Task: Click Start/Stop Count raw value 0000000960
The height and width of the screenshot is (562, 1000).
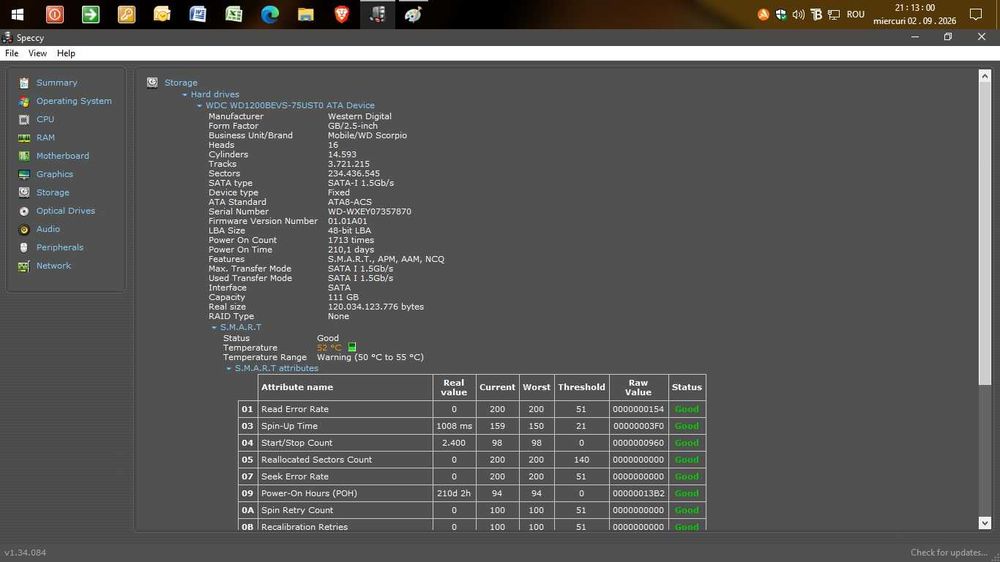Action: point(638,443)
